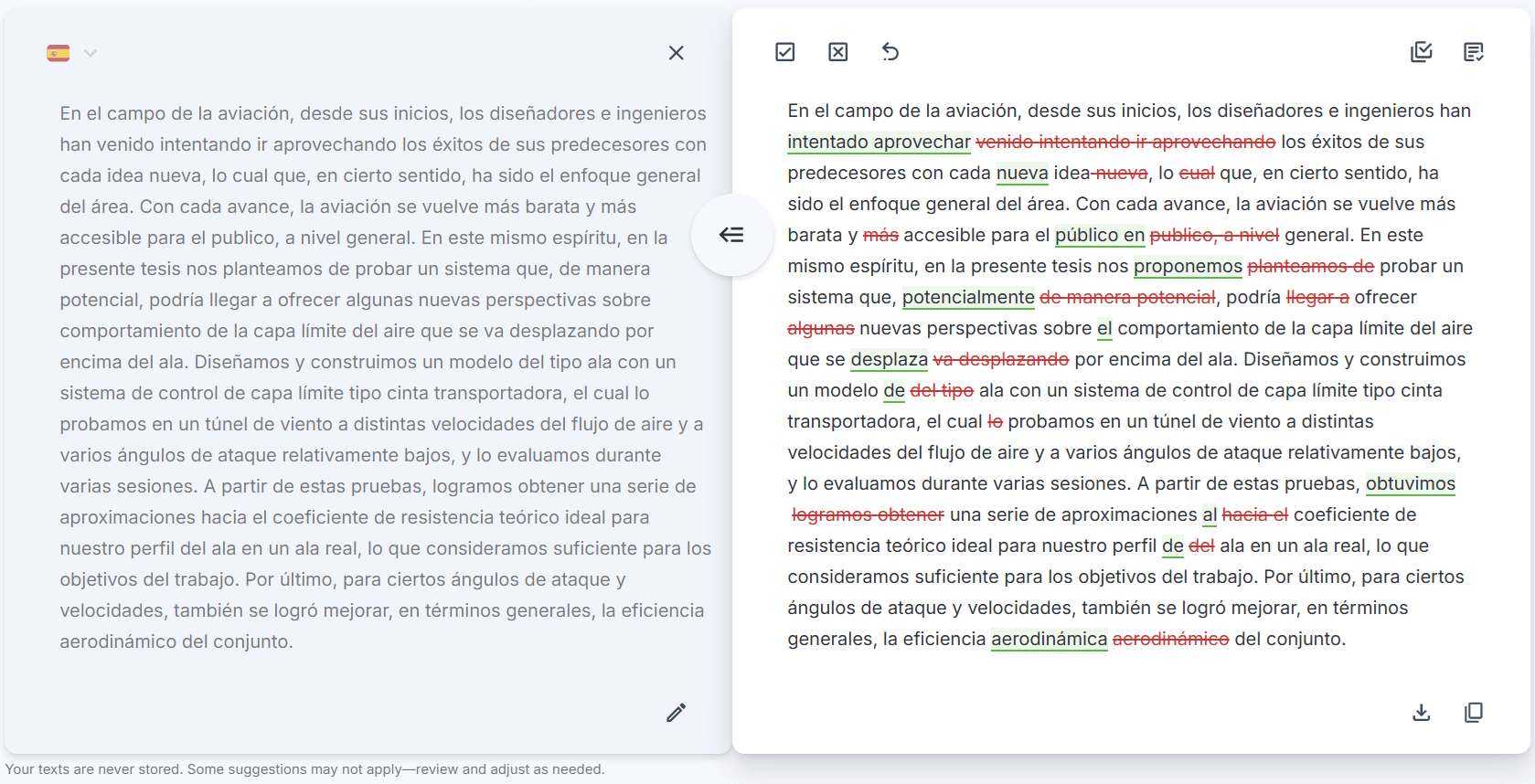Edit the original text with pencil icon
The width and height of the screenshot is (1535, 784).
pyautogui.click(x=676, y=713)
